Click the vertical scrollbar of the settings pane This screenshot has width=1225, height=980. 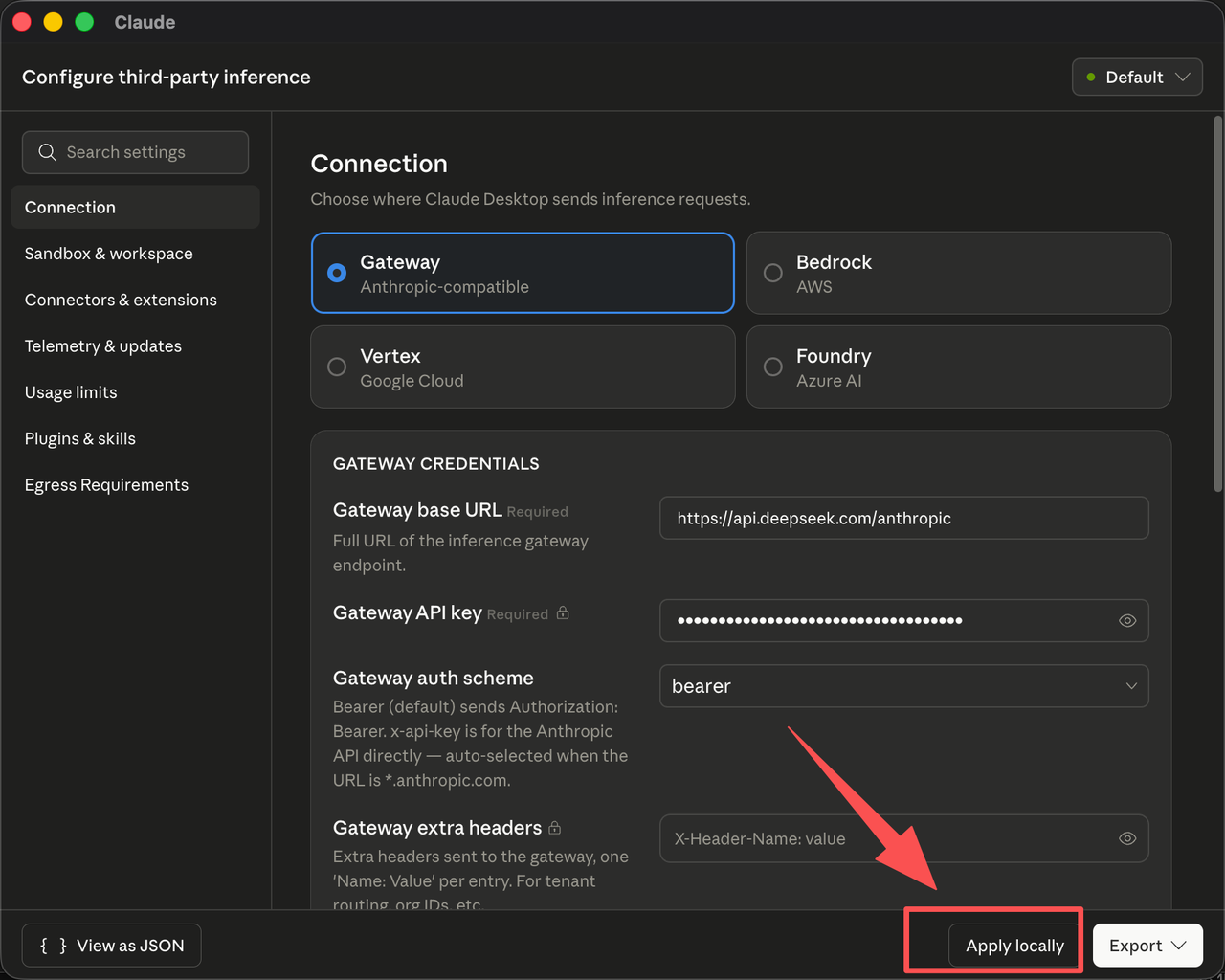[1217, 304]
